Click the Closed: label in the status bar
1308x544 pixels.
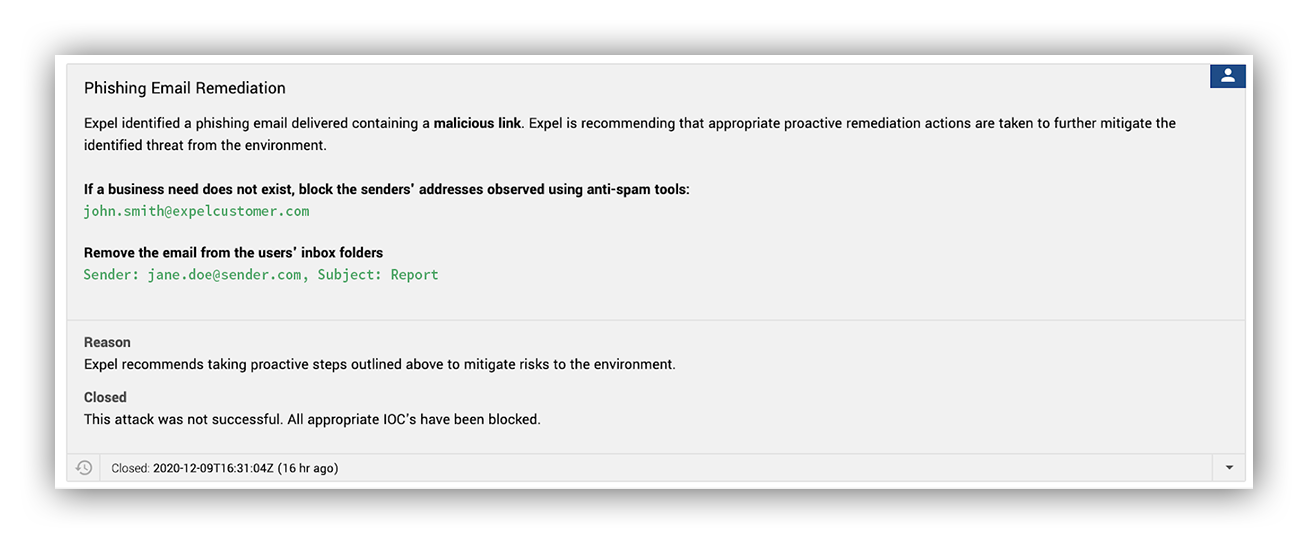tap(130, 468)
